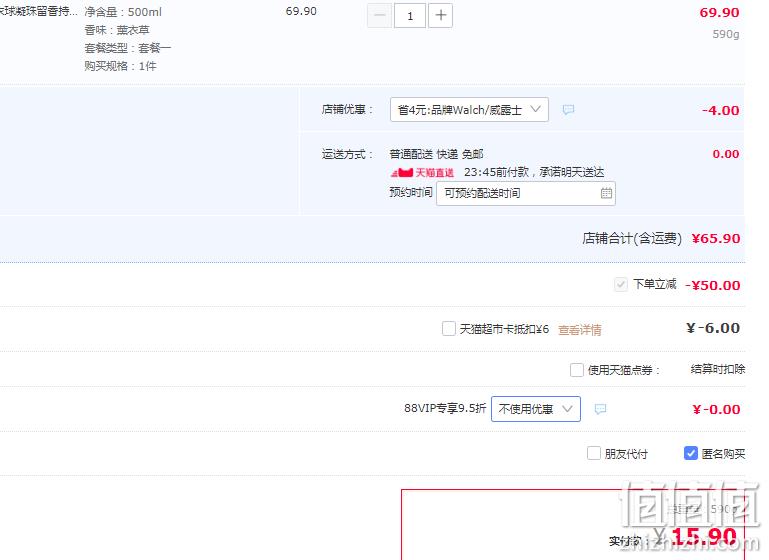Open the 可预约配送时间 delivery time field
This screenshot has width=769, height=560.
[x=526, y=193]
